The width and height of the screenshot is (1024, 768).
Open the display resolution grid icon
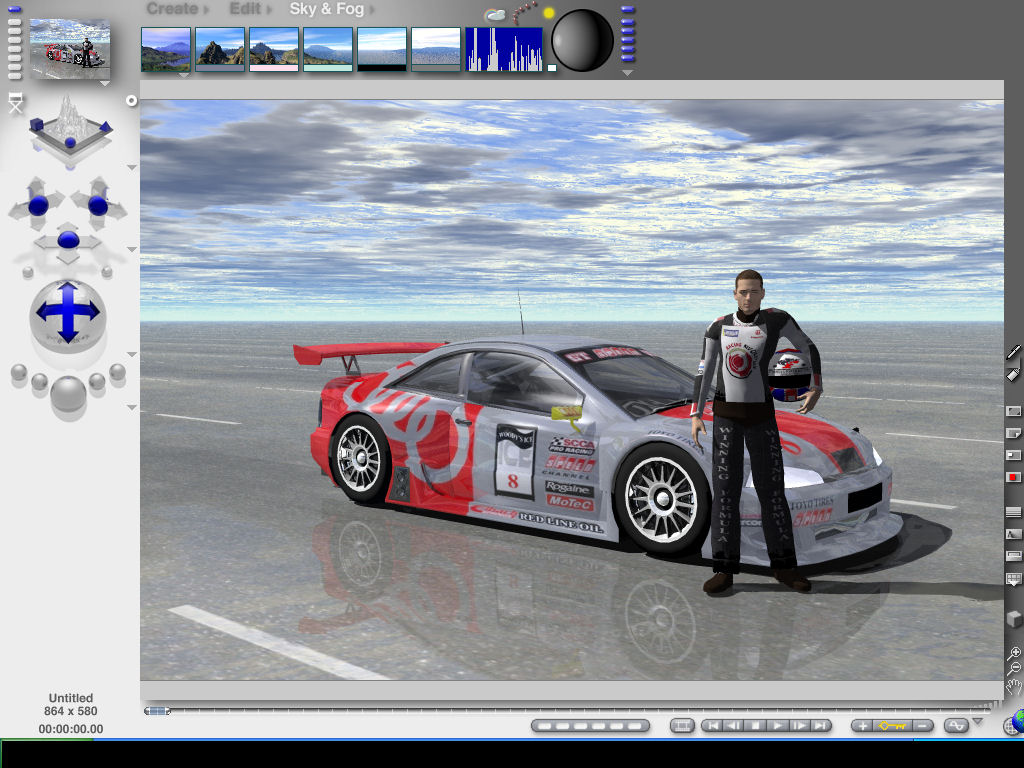point(1013,579)
